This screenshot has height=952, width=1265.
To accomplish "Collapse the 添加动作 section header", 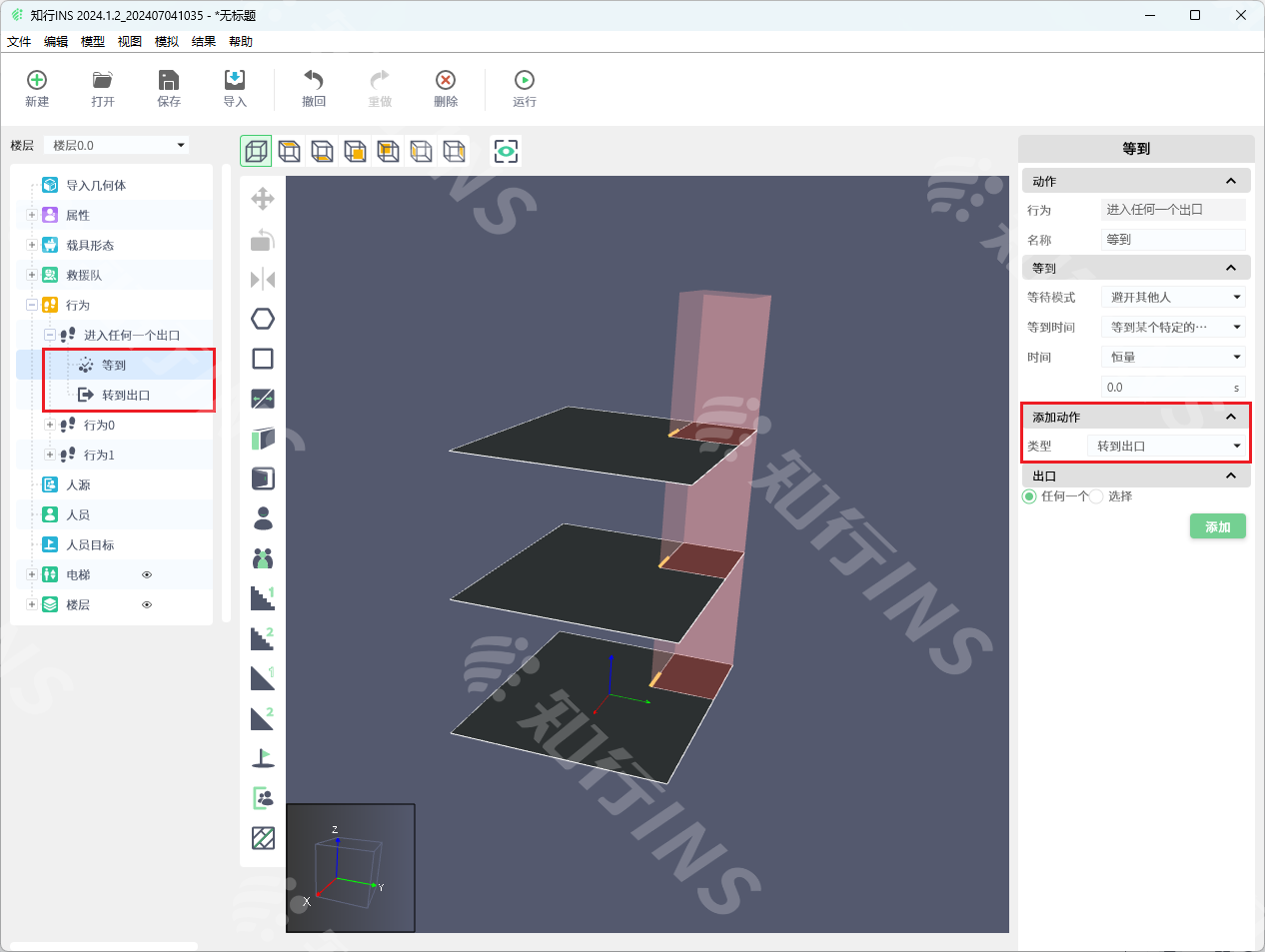I will coord(1137,417).
